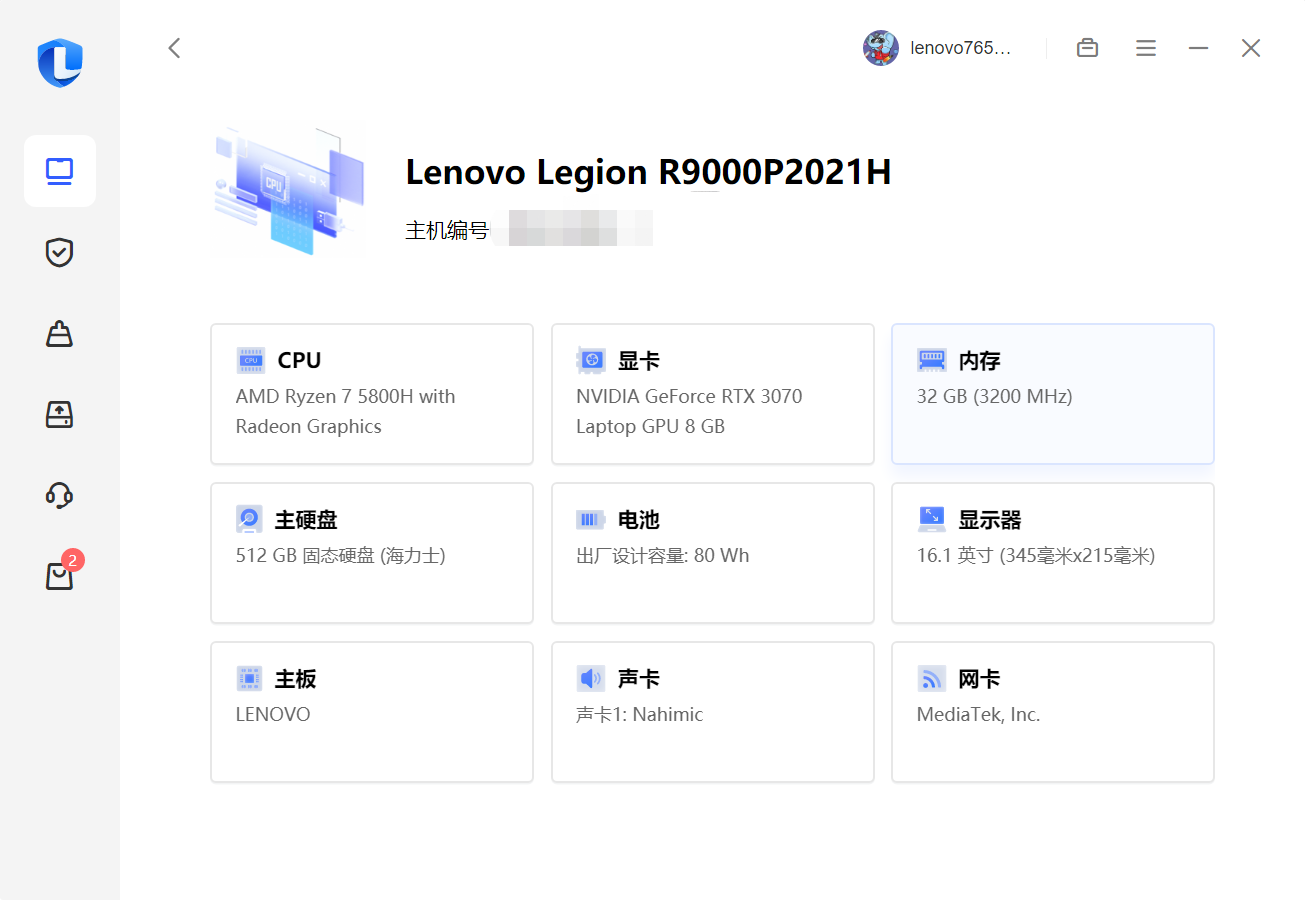Click the LENOVO motherboard text
1305x900 pixels.
coord(273,714)
